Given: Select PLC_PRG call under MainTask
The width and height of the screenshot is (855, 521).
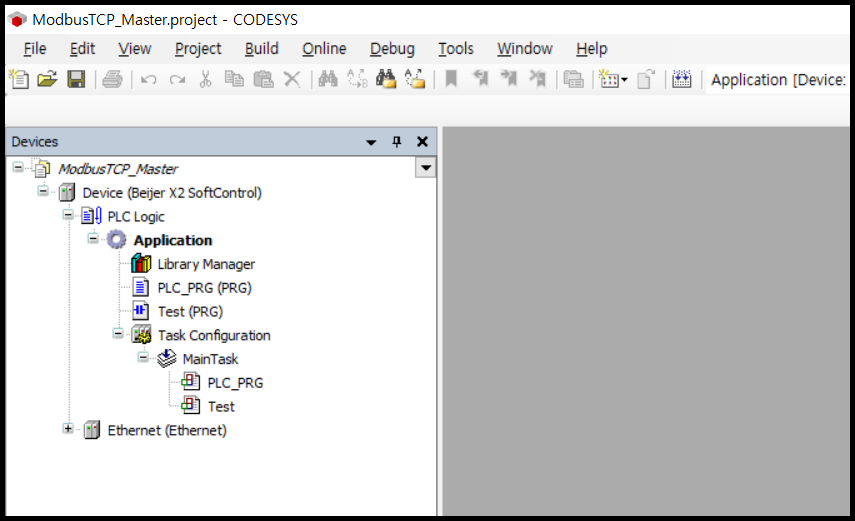Looking at the screenshot, I should click(x=235, y=383).
